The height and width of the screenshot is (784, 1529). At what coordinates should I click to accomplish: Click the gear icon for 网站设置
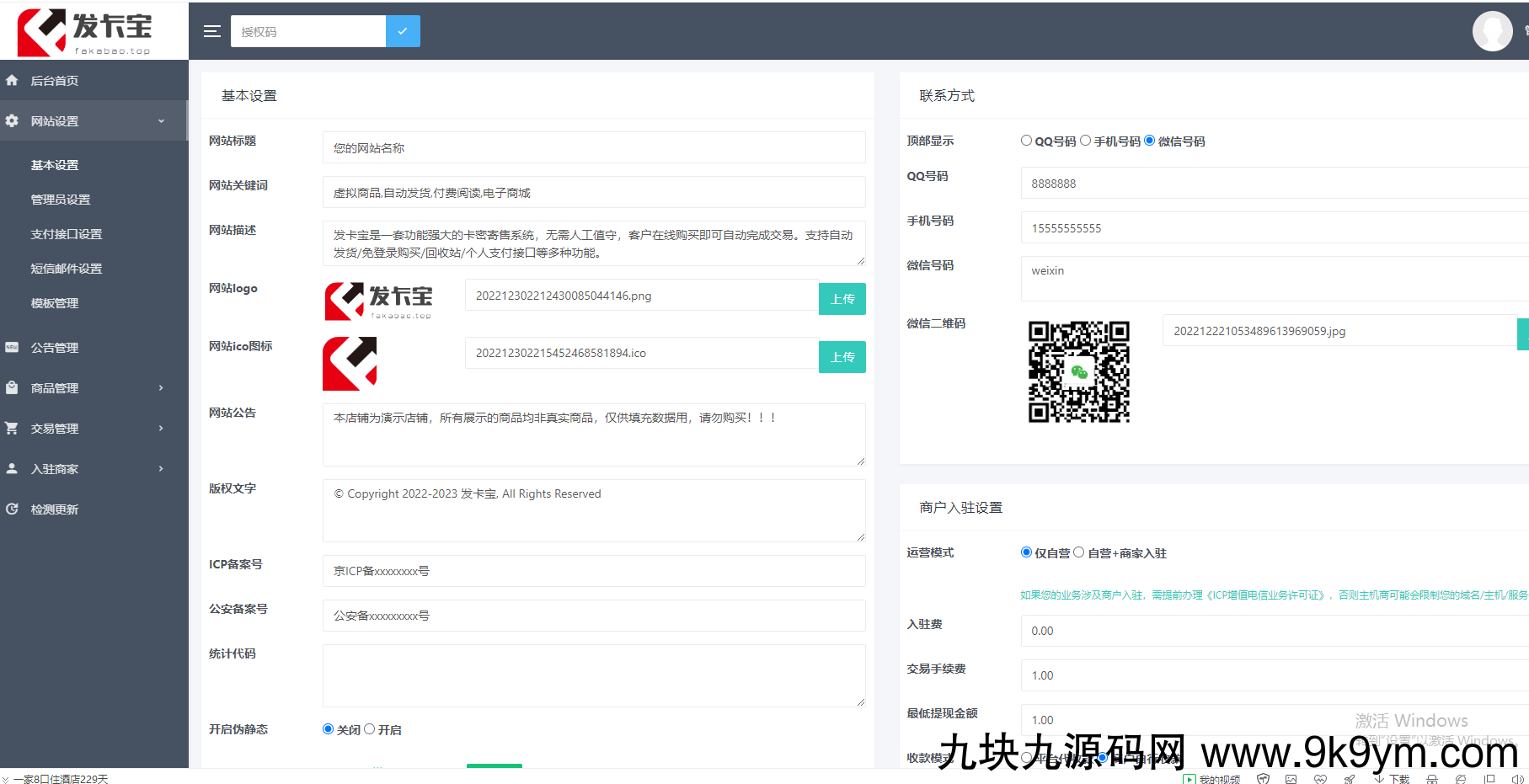tap(12, 121)
